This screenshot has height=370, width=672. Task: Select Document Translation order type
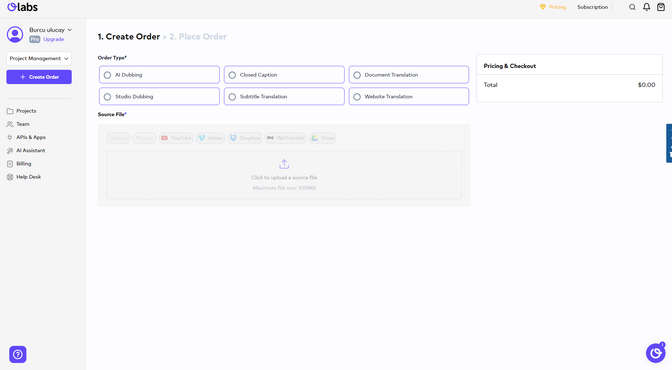[x=409, y=75]
